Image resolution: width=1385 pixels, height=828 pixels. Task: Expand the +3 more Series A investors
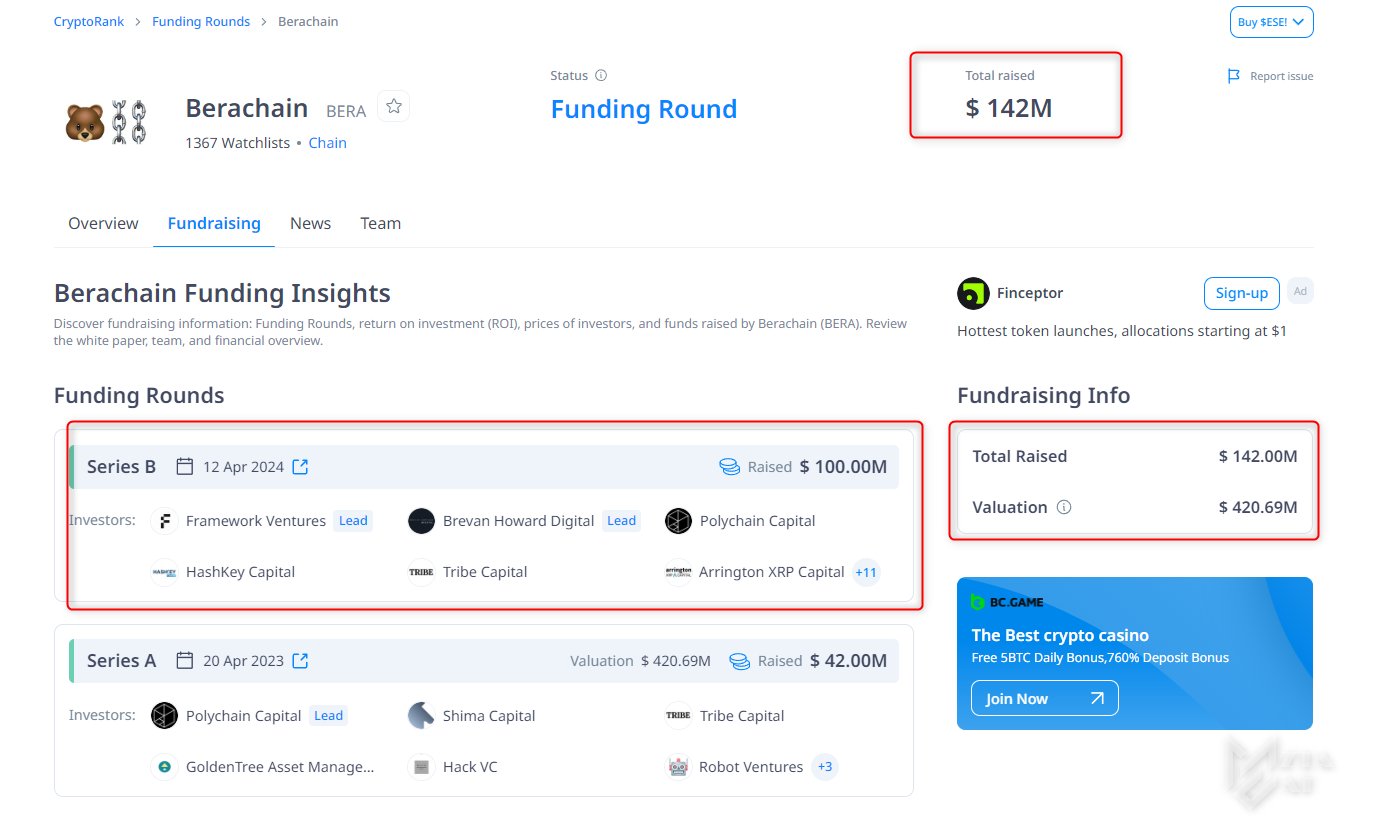(825, 767)
